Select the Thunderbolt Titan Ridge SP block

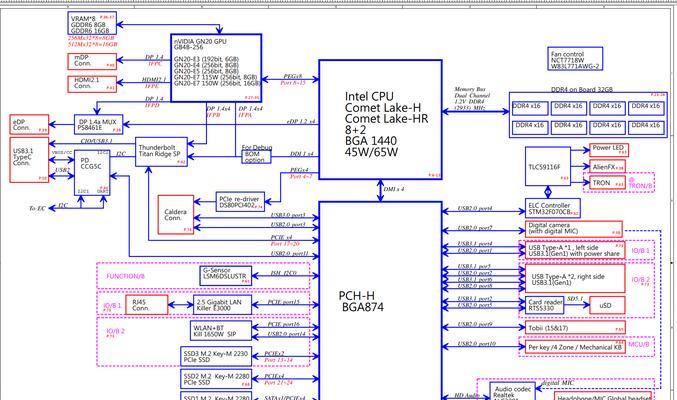(x=161, y=152)
